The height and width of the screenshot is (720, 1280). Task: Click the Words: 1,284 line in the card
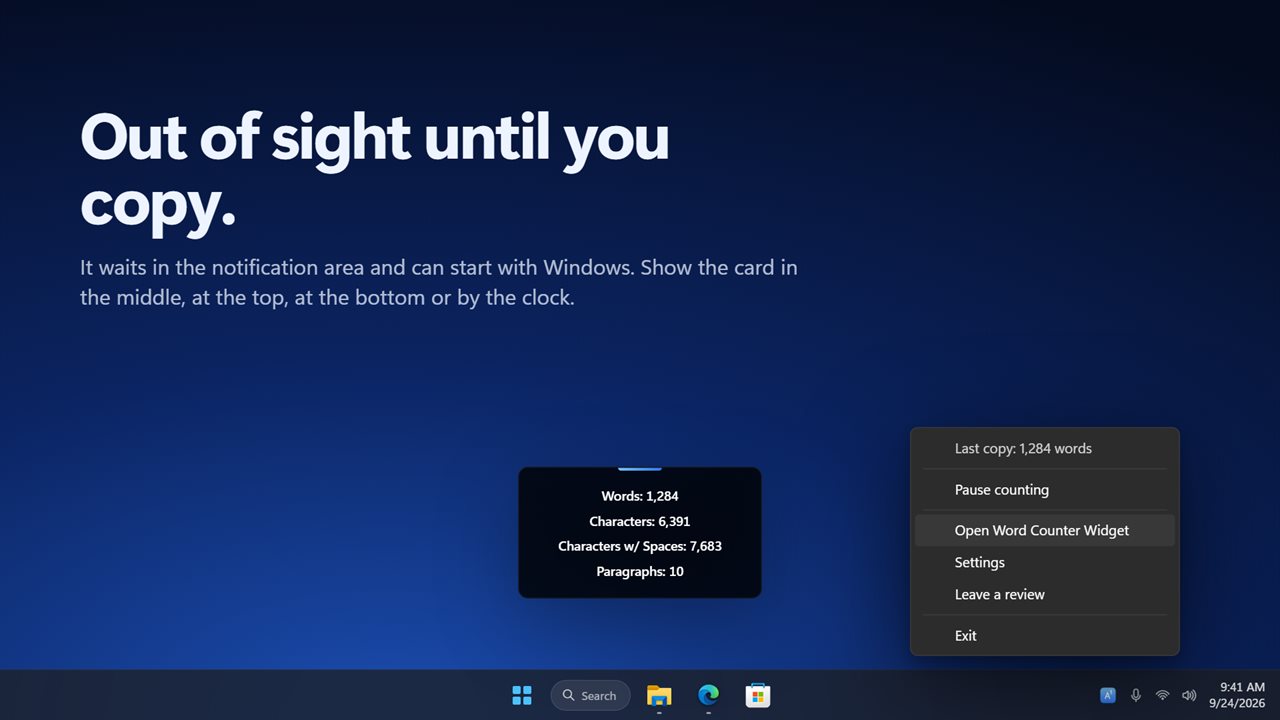coord(640,496)
